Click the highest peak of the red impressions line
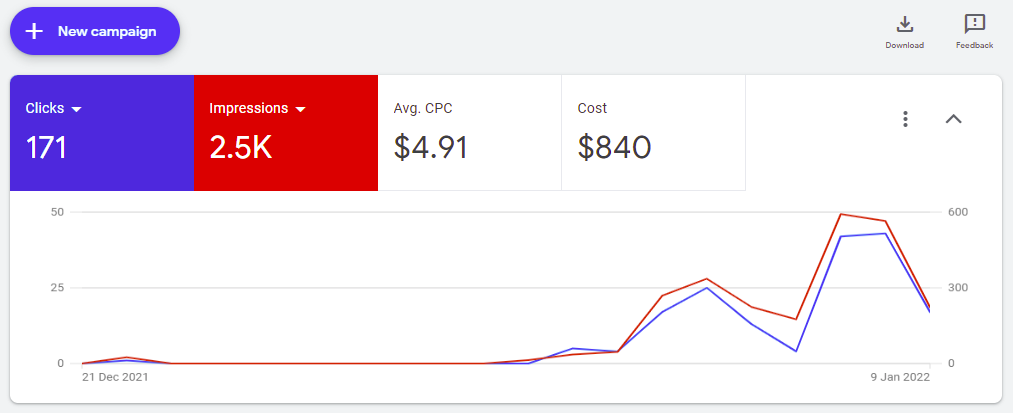The height and width of the screenshot is (413, 1013). pos(841,214)
